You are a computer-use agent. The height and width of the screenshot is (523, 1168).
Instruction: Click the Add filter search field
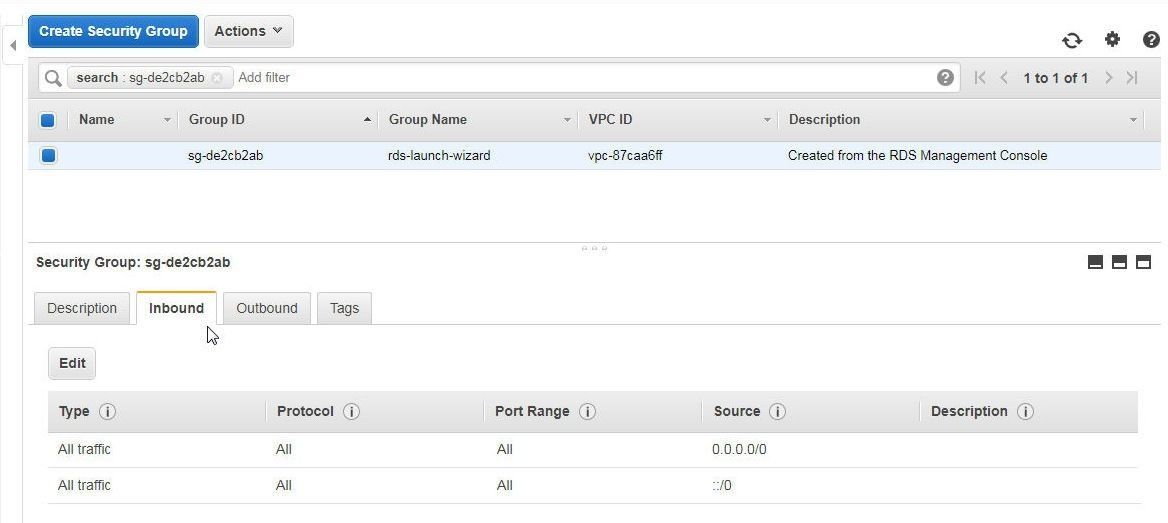click(x=581, y=77)
